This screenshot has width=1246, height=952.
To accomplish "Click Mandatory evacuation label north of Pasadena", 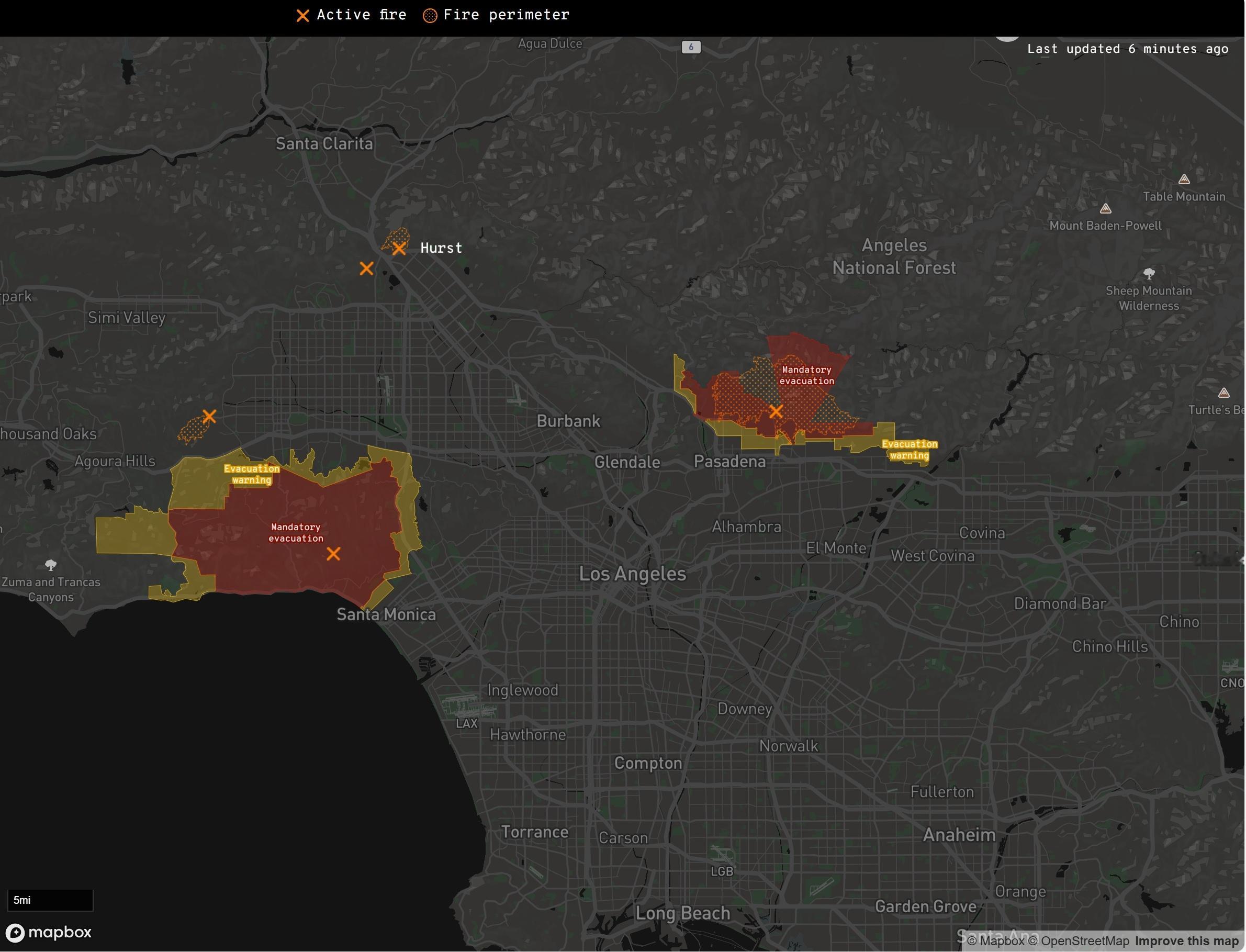I will coord(807,375).
